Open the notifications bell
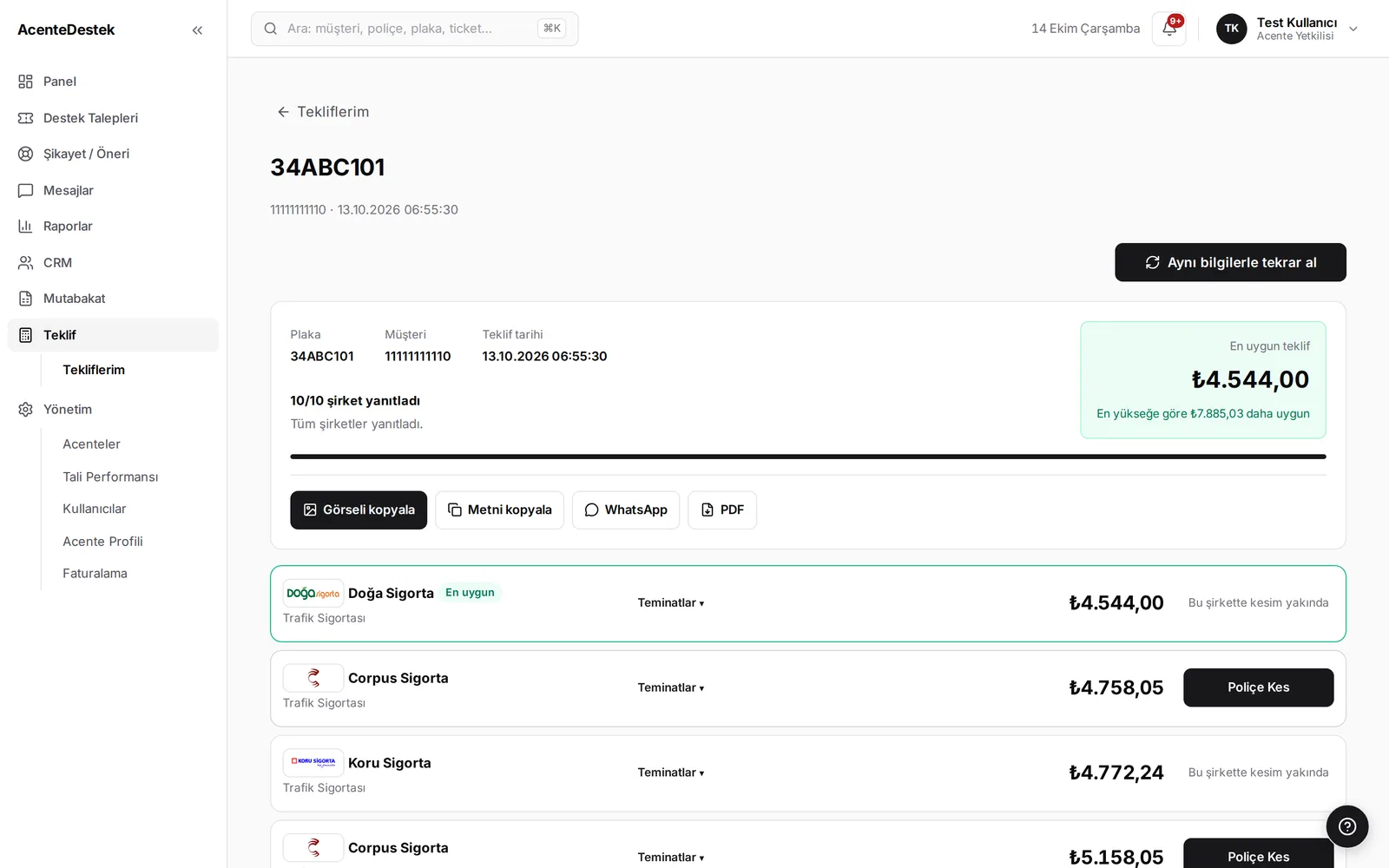Image resolution: width=1389 pixels, height=868 pixels. [1168, 29]
